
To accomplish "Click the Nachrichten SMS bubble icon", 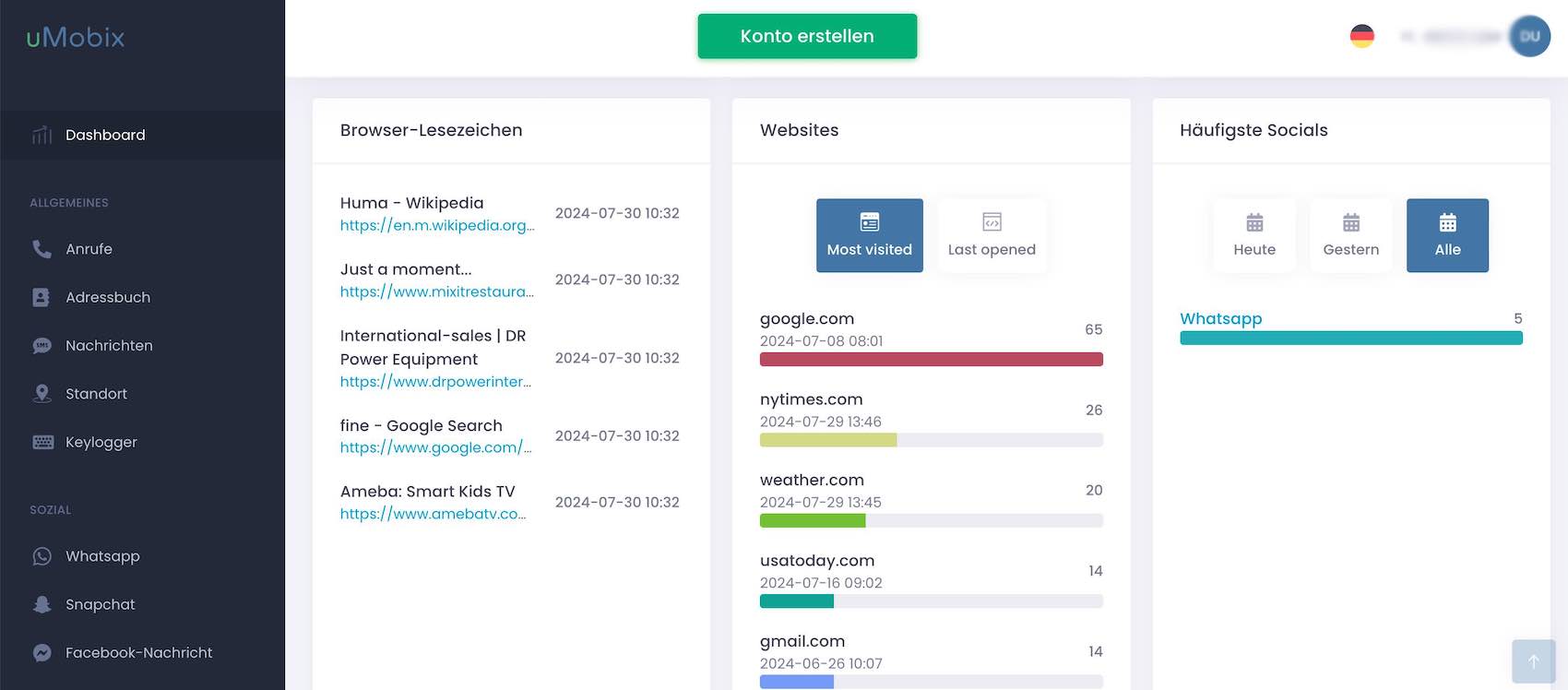I will (42, 345).
